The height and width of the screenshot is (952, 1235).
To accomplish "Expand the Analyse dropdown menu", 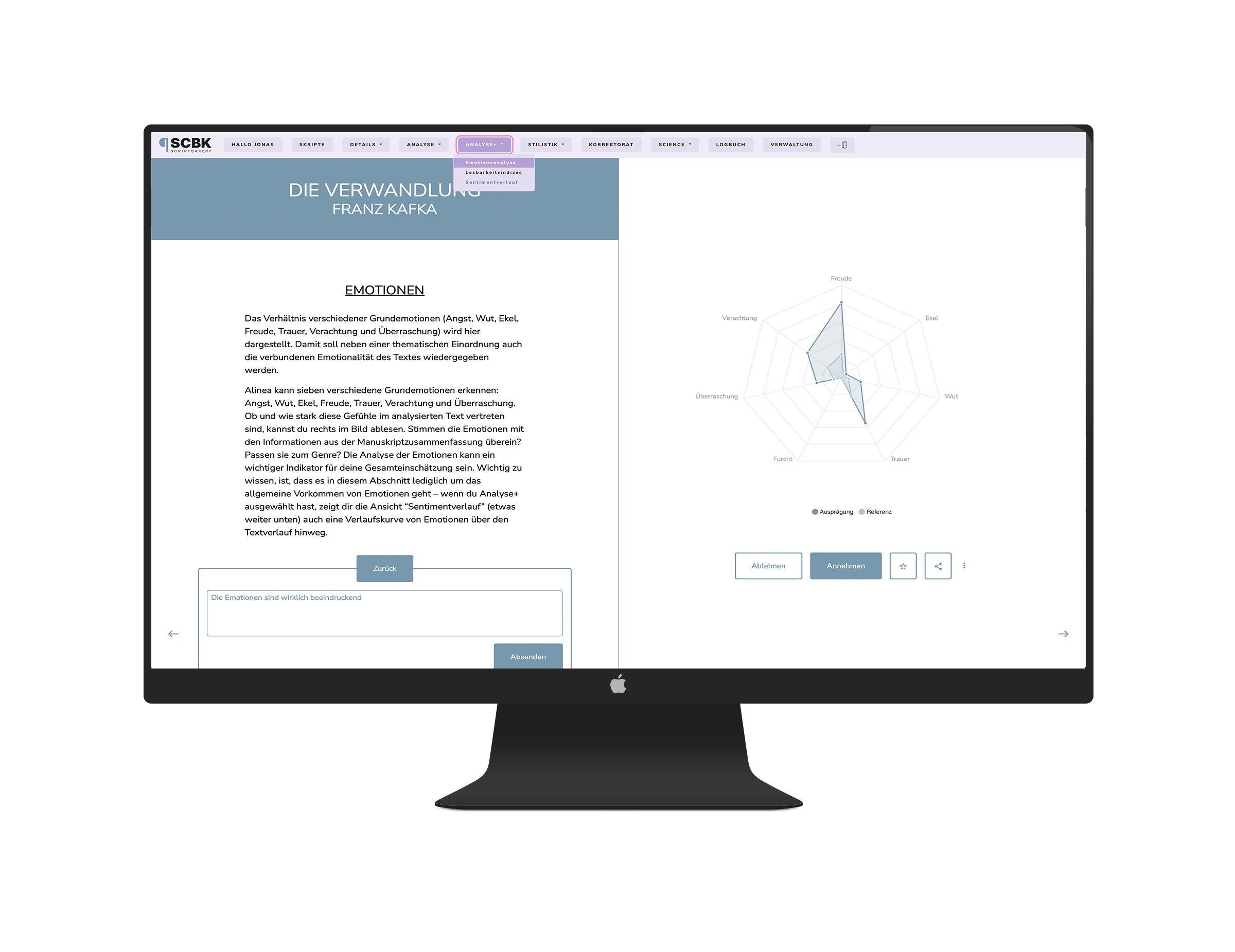I will (422, 144).
